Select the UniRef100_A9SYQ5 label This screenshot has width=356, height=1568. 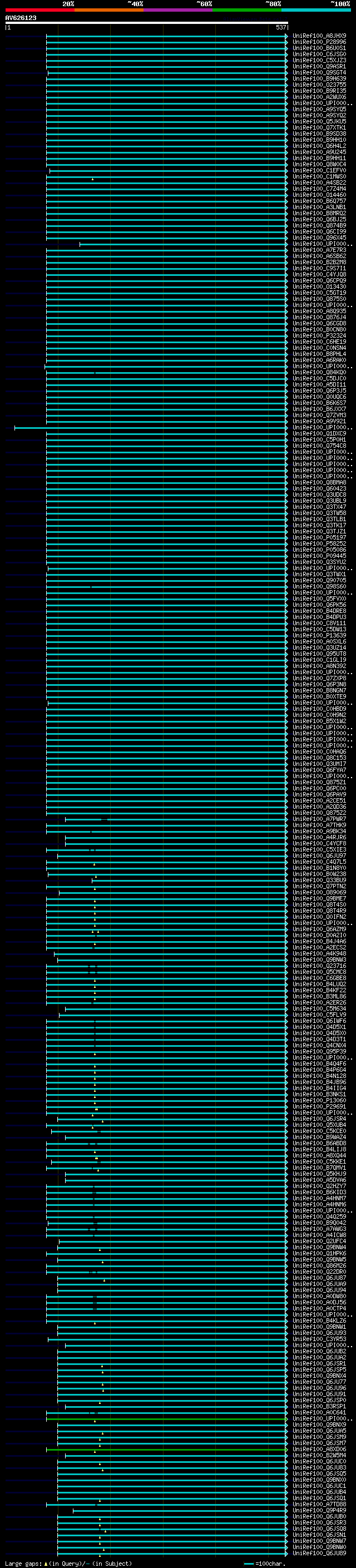tap(319, 110)
